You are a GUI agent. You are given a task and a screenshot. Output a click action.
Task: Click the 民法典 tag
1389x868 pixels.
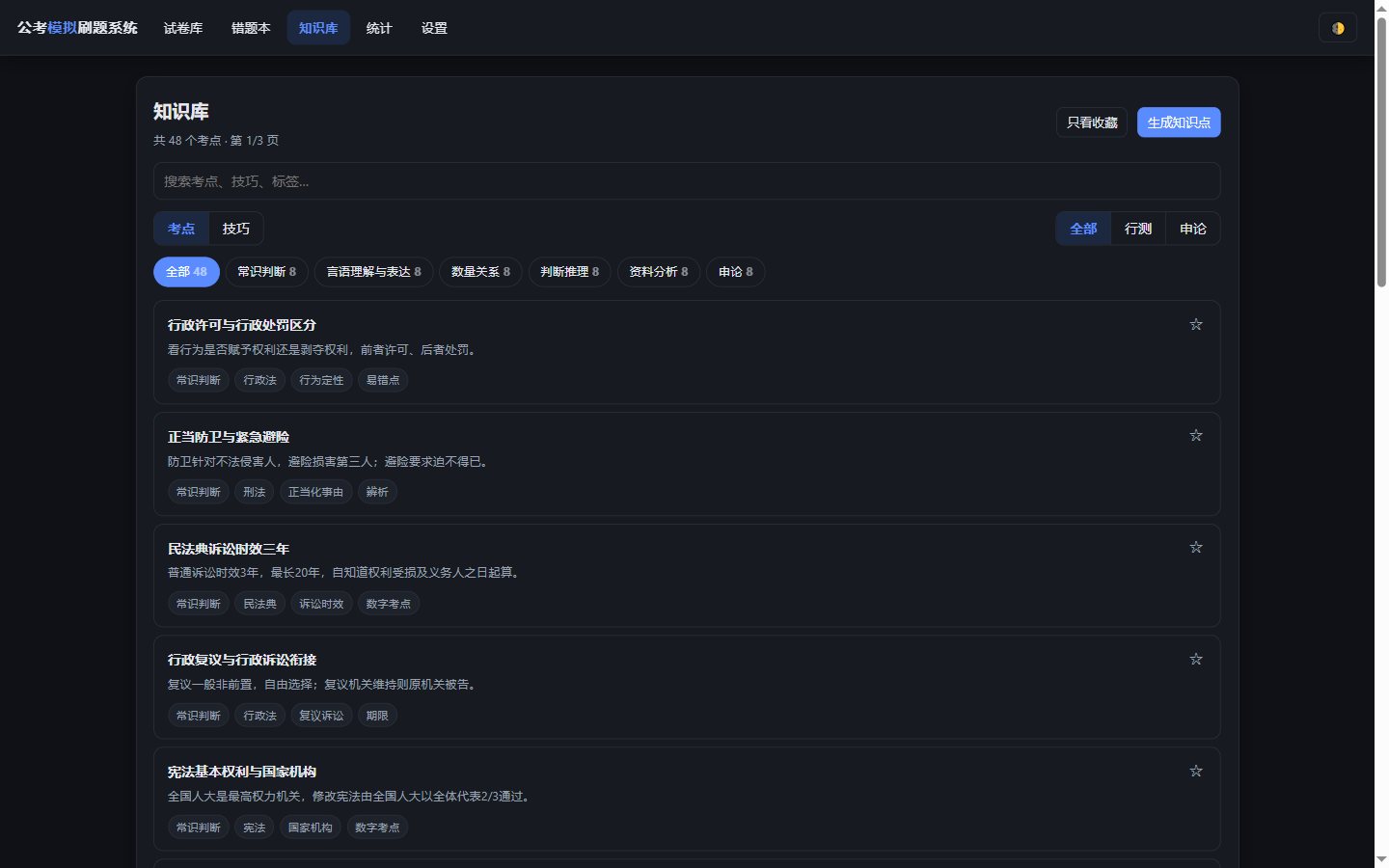coord(259,604)
